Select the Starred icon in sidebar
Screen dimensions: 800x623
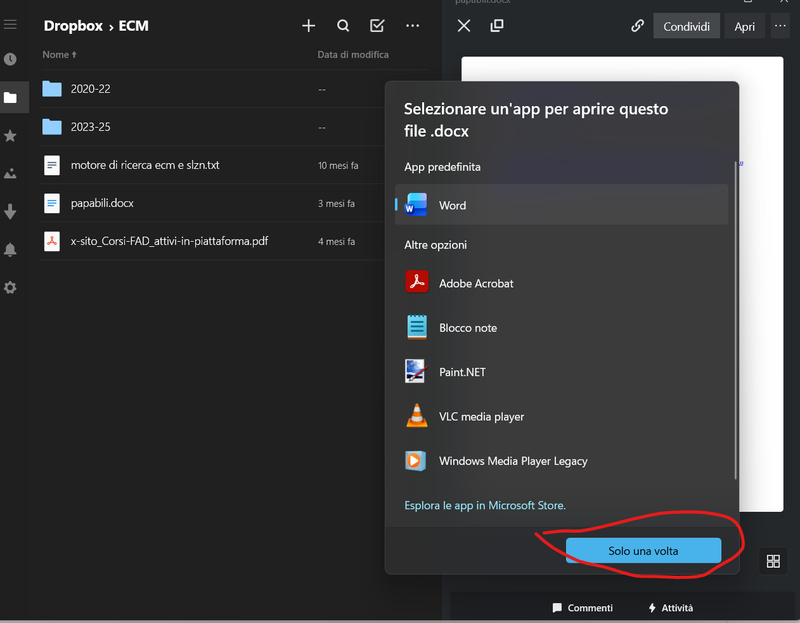(x=10, y=135)
